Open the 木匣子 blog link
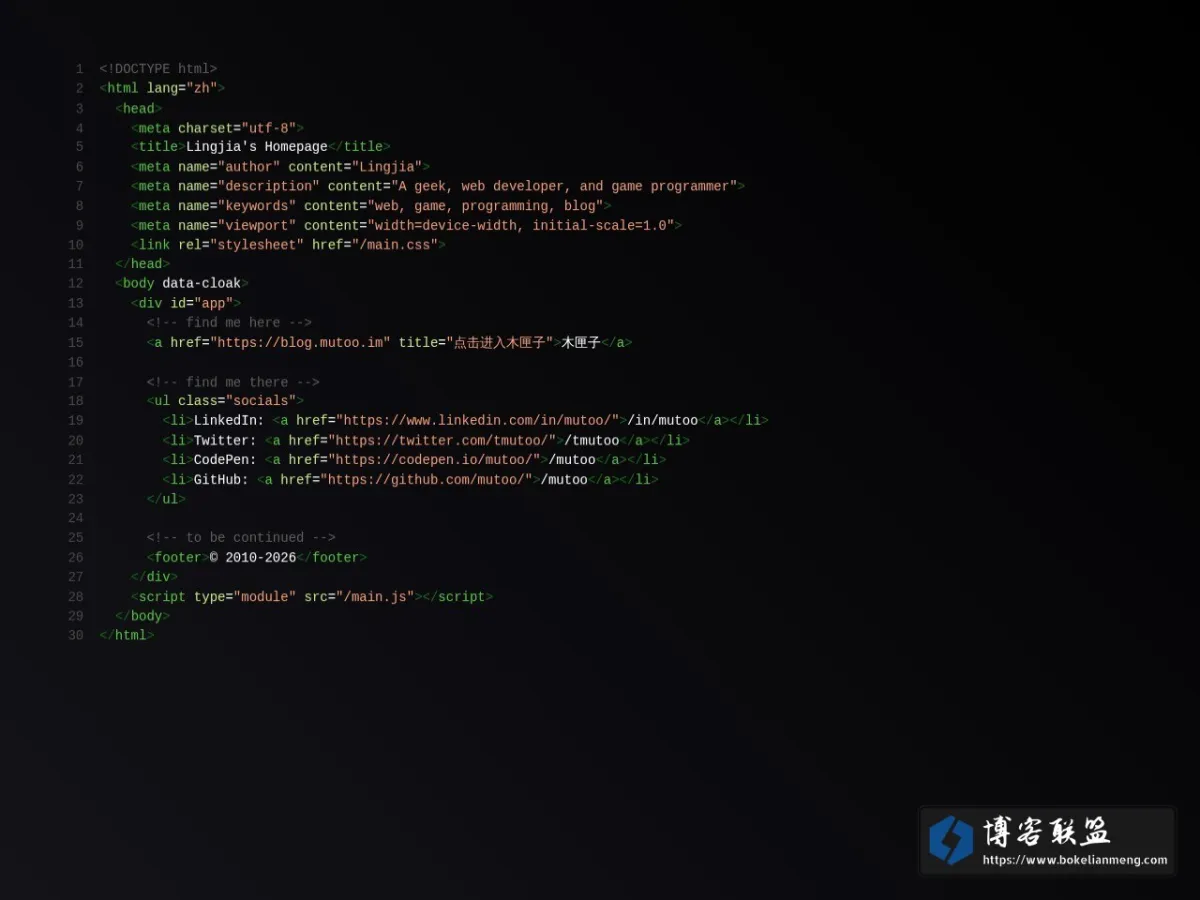The height and width of the screenshot is (900, 1200). [581, 343]
